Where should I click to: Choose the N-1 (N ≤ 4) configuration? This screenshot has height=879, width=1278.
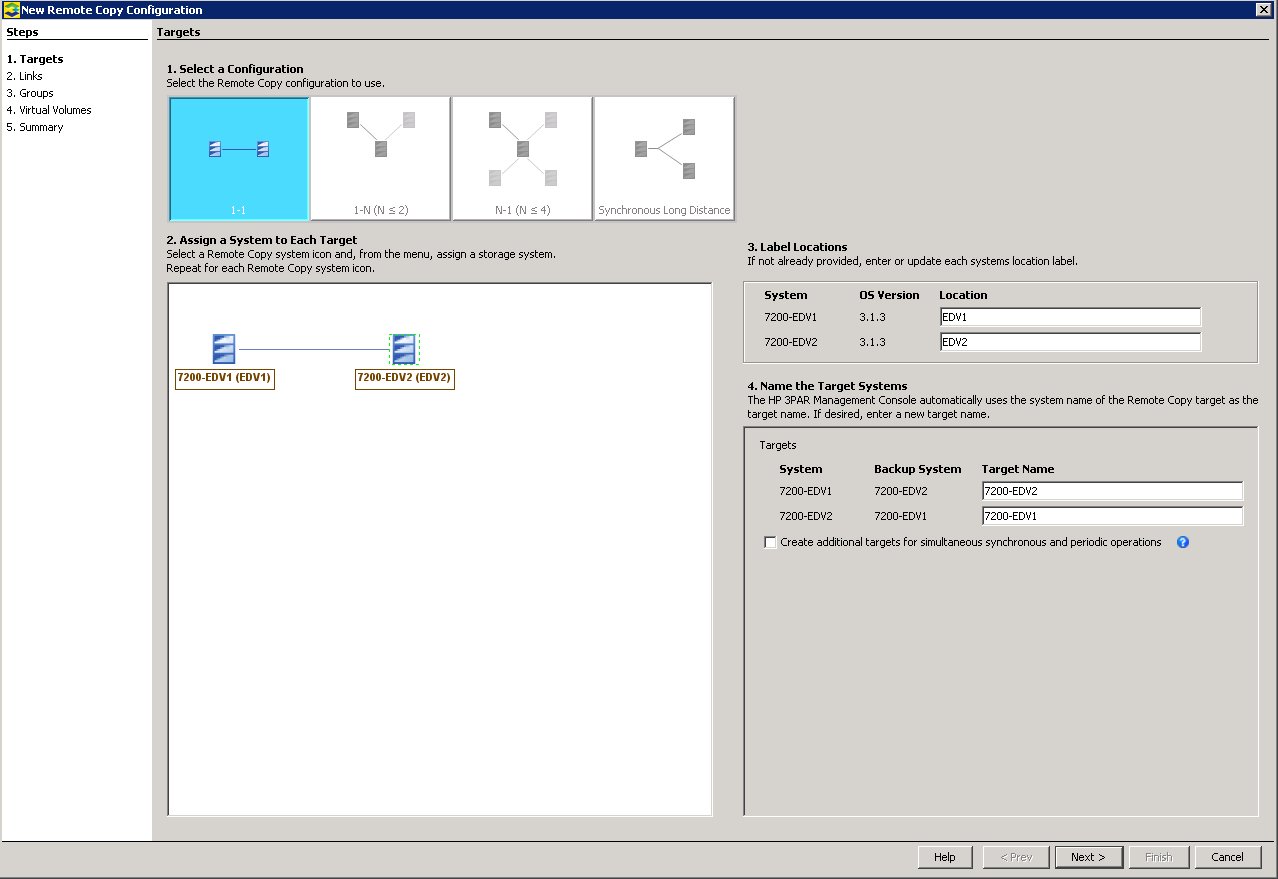click(523, 158)
